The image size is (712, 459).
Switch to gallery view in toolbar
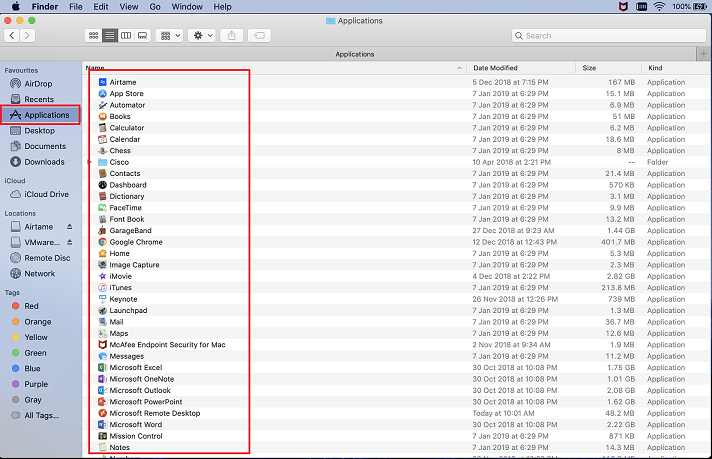[142, 35]
